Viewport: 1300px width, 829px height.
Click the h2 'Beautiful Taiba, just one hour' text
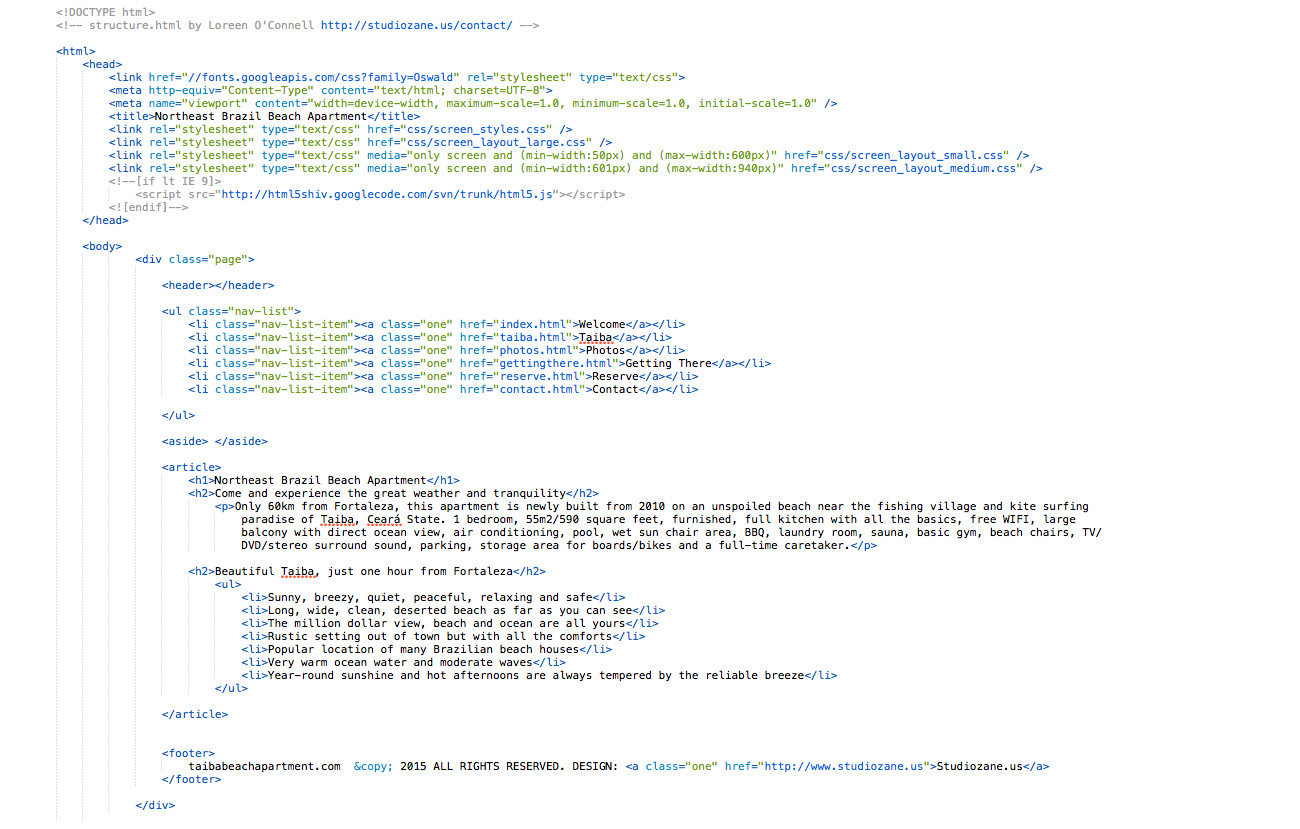[x=364, y=571]
